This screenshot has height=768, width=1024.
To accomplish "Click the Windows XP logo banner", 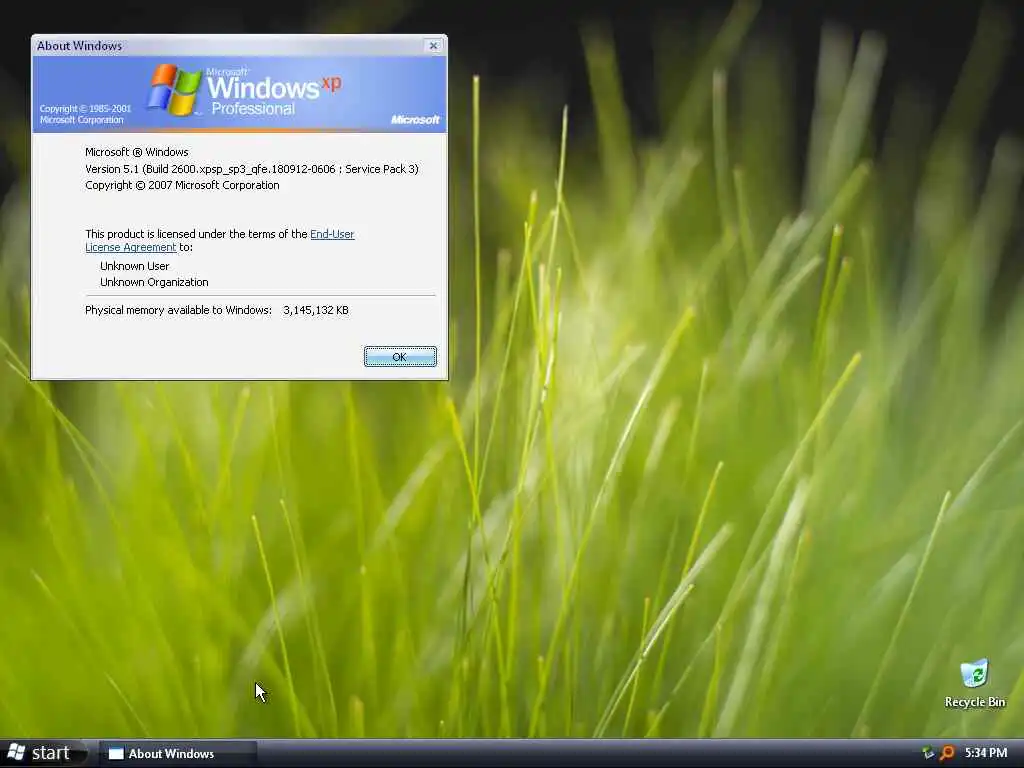I will (x=240, y=94).
